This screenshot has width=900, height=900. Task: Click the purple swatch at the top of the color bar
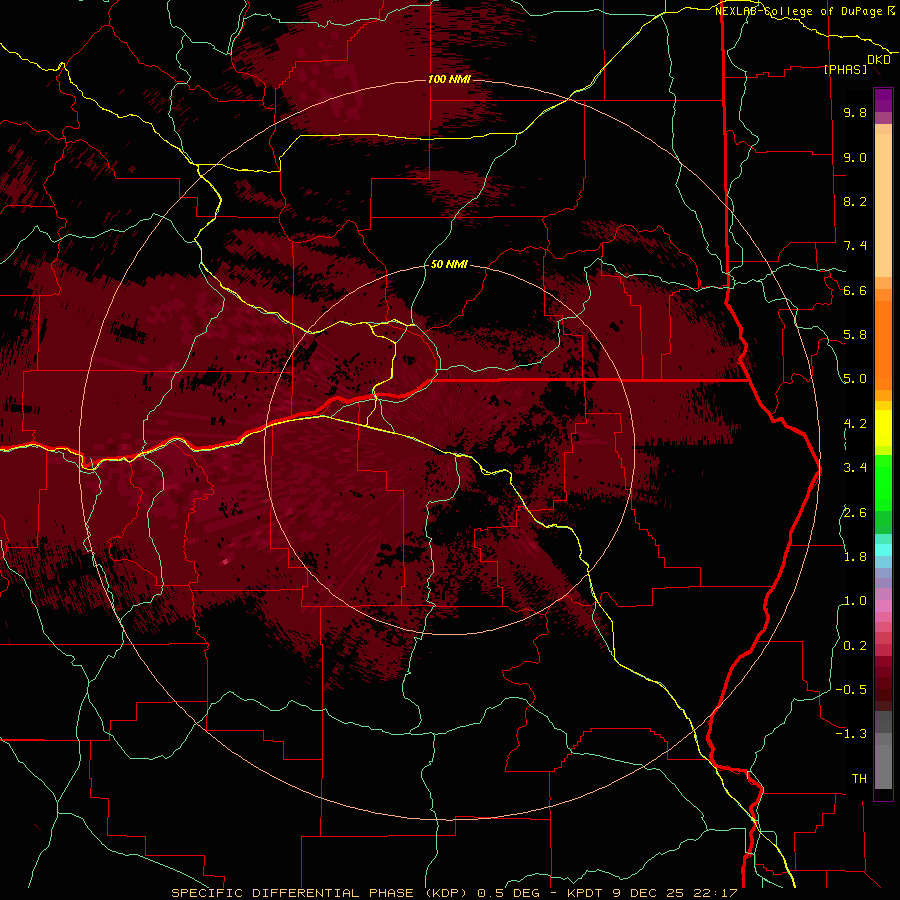tap(883, 100)
